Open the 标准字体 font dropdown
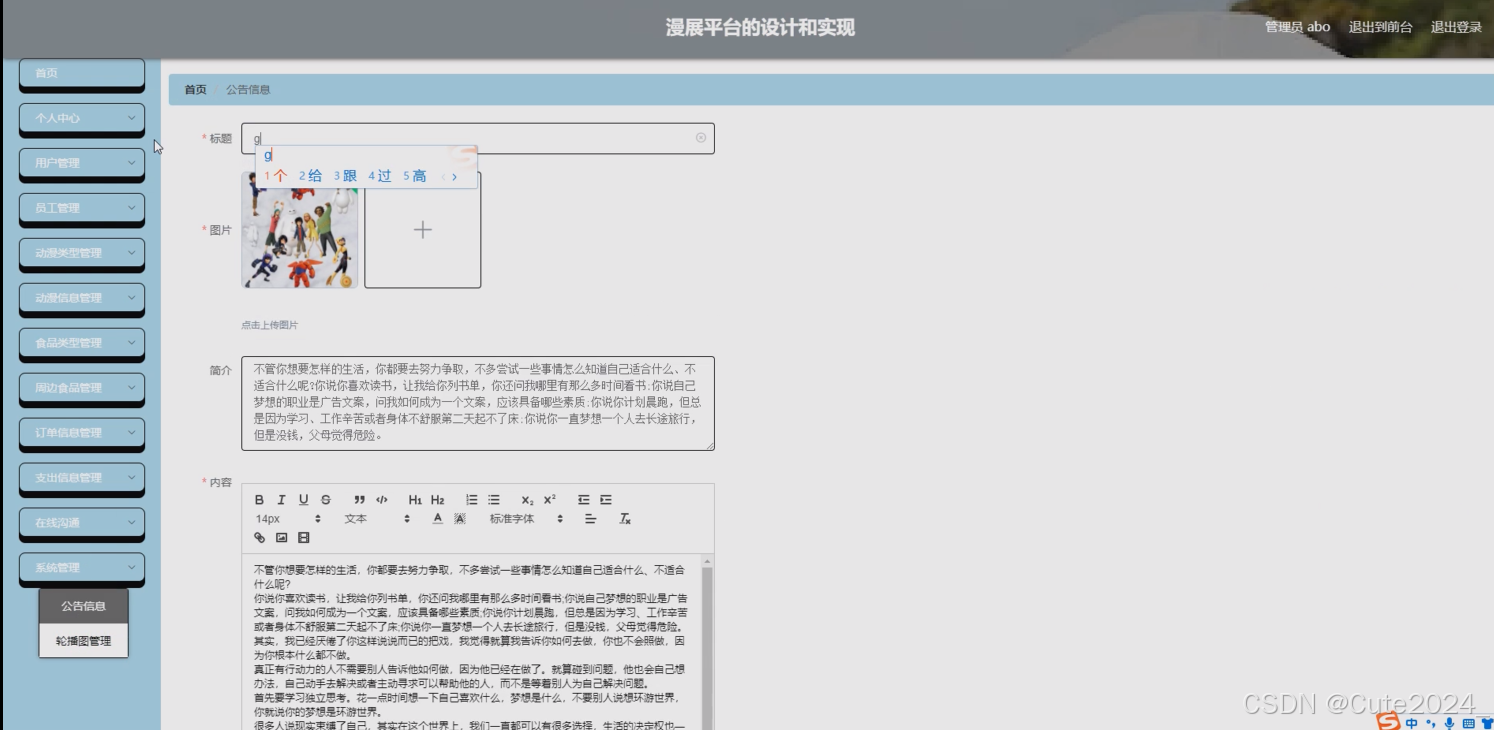The height and width of the screenshot is (730, 1494). click(527, 519)
